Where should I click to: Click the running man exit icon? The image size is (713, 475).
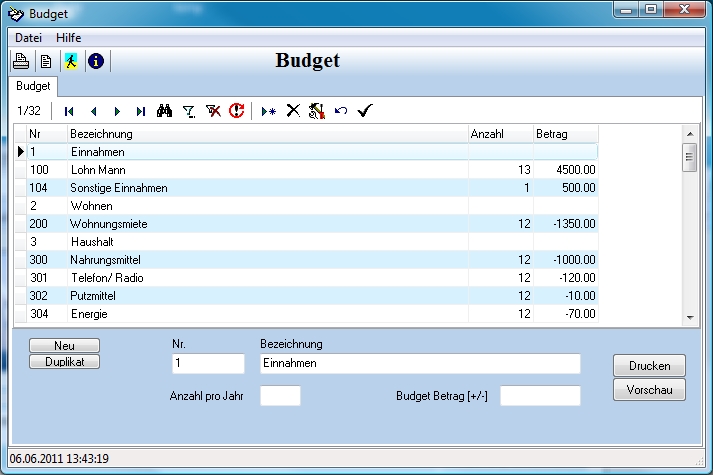click(71, 61)
